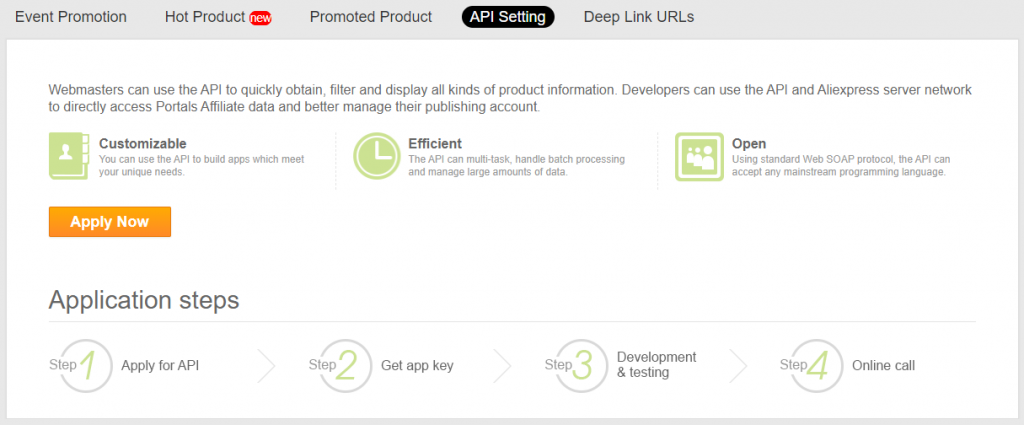This screenshot has width=1024, height=425.
Task: Click the 'Online call' step label
Action: coord(883,366)
